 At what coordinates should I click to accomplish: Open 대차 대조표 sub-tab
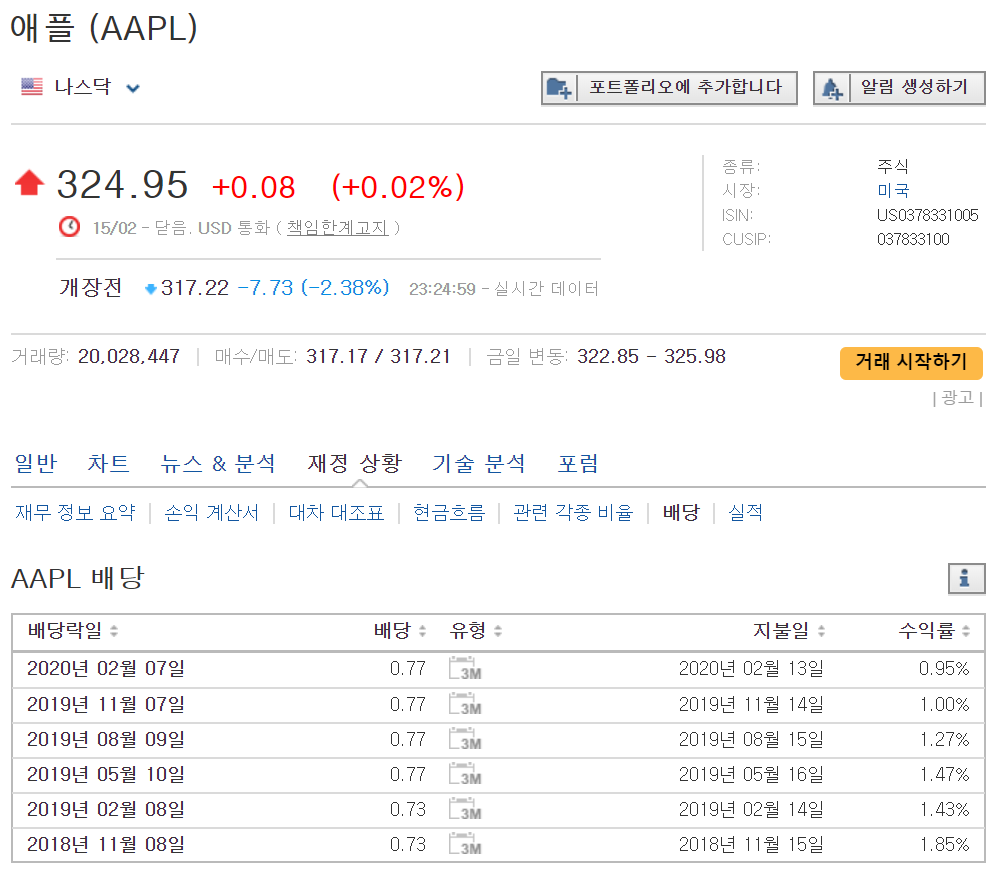337,512
